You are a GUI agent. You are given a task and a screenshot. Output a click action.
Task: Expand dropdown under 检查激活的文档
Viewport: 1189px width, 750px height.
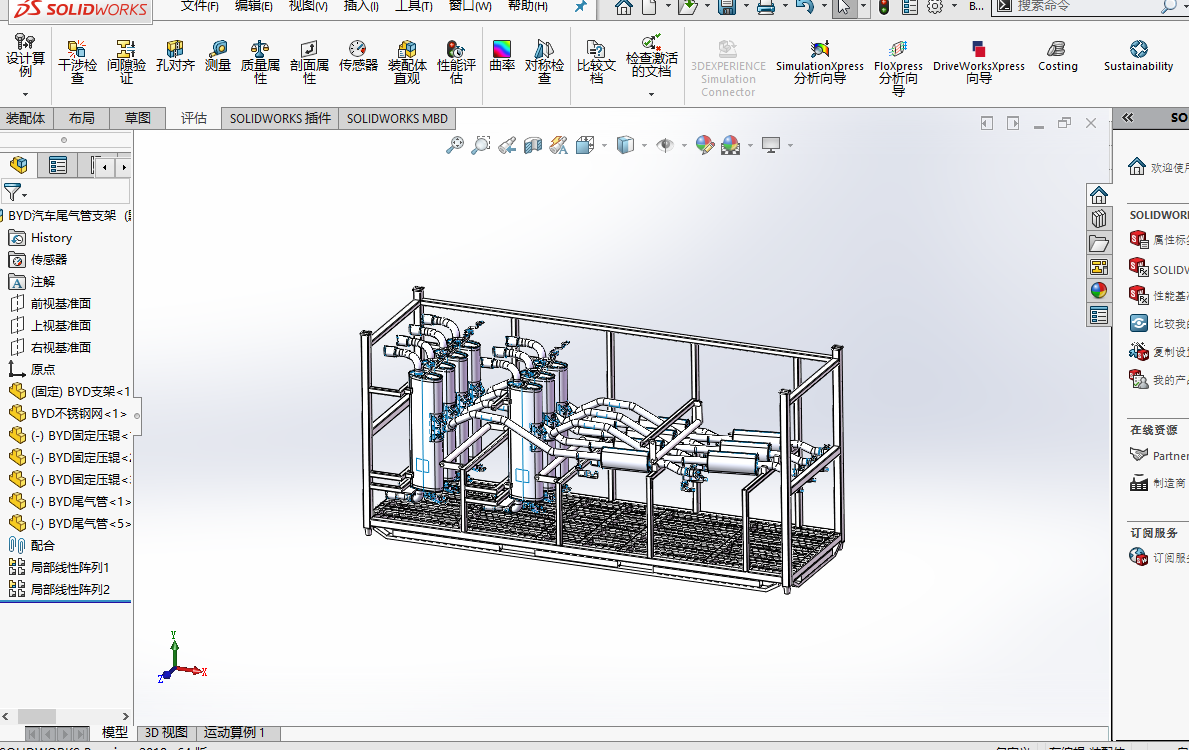click(651, 95)
